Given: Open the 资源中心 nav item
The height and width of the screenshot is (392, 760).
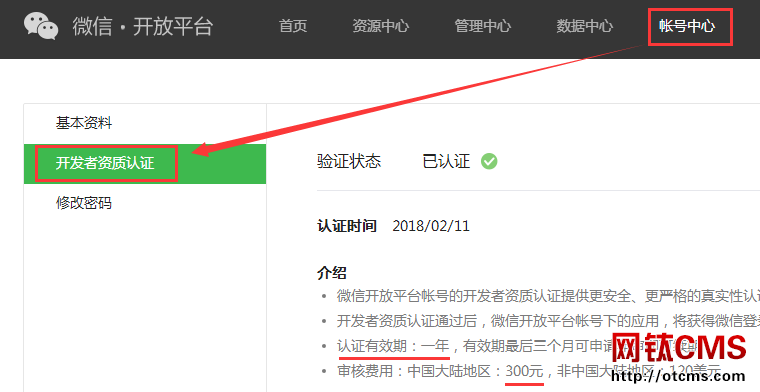Looking at the screenshot, I should click(x=380, y=26).
